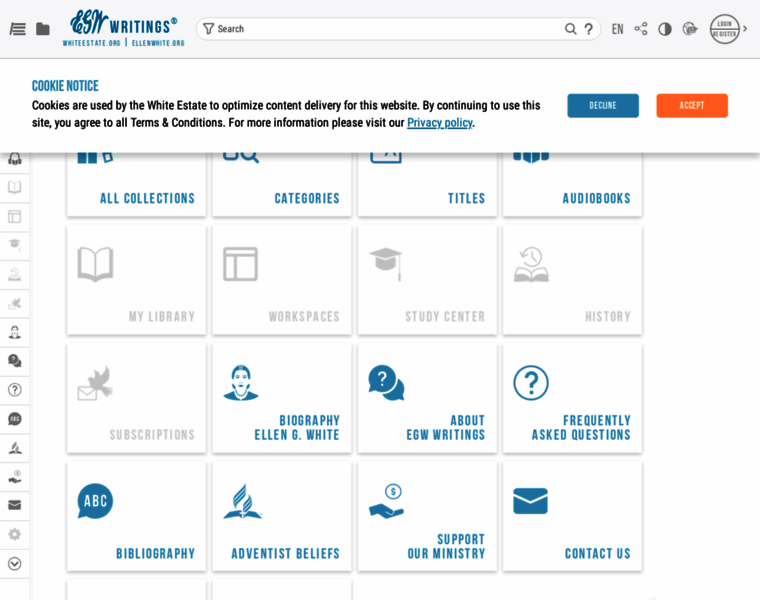Click sidebar graduation cap study icon
The width and height of the screenshot is (760, 600).
(15, 245)
